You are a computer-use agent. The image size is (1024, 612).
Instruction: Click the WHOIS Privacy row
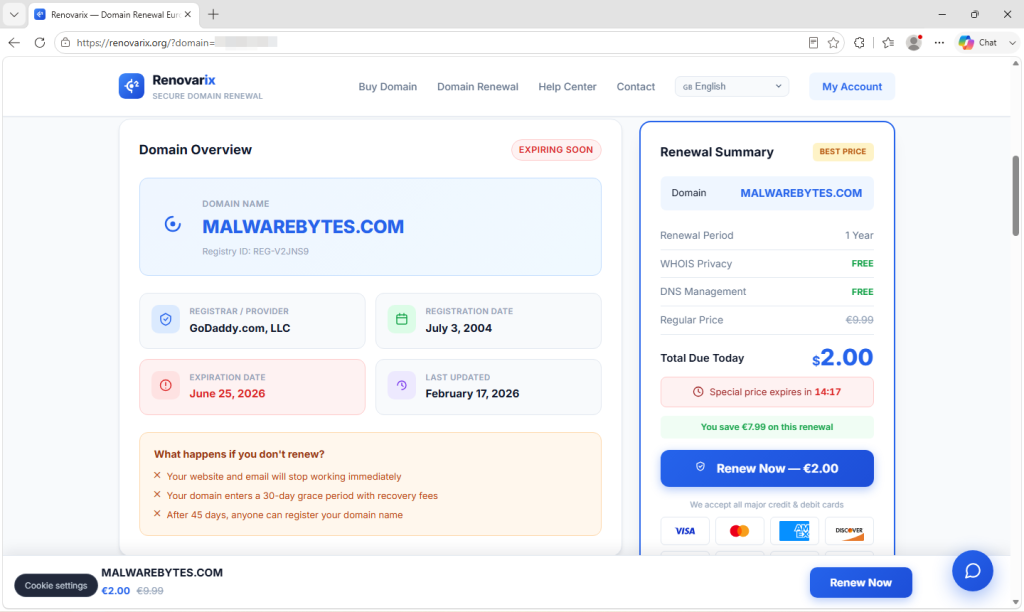click(x=767, y=264)
